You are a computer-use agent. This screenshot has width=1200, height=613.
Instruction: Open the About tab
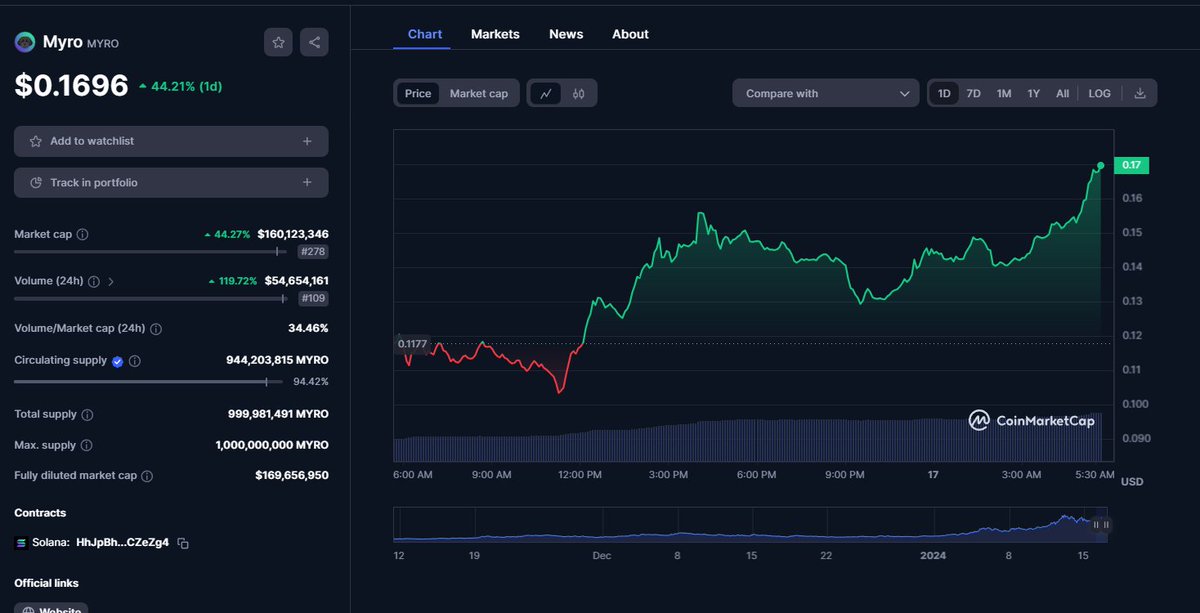coord(630,34)
